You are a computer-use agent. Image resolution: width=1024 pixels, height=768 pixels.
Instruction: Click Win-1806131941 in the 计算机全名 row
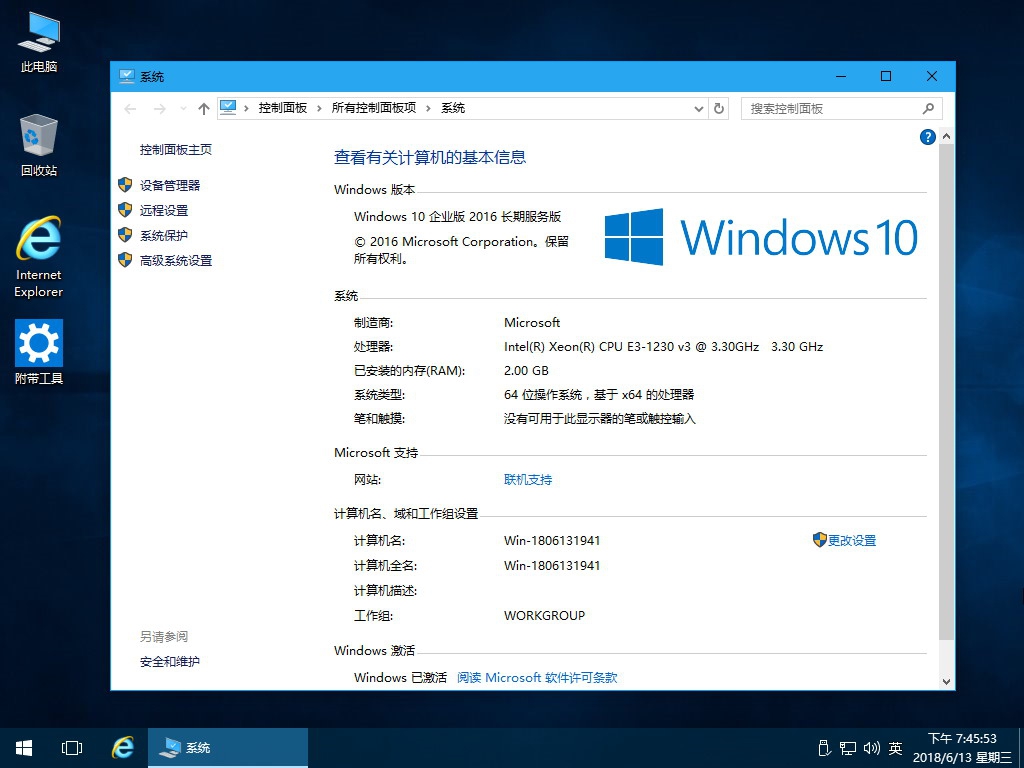pos(552,566)
